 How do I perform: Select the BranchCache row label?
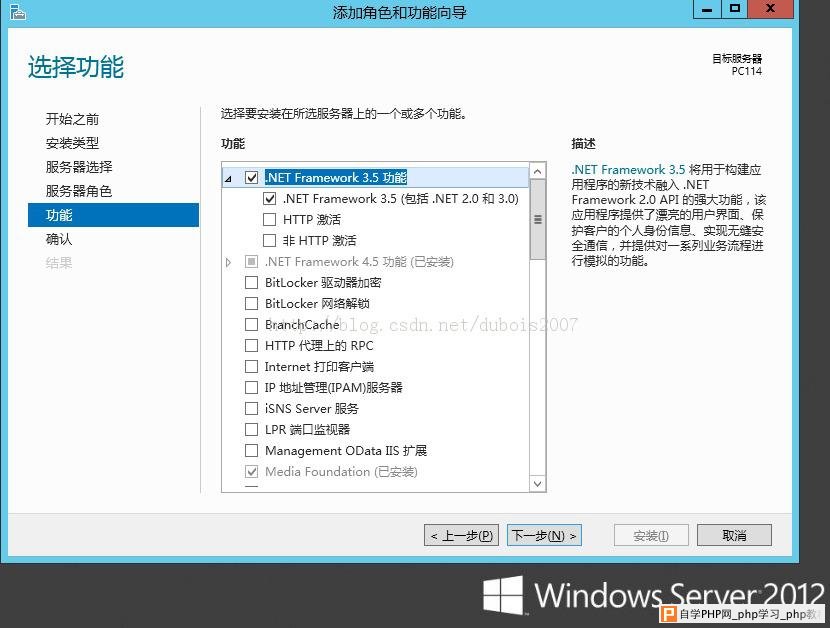(302, 325)
